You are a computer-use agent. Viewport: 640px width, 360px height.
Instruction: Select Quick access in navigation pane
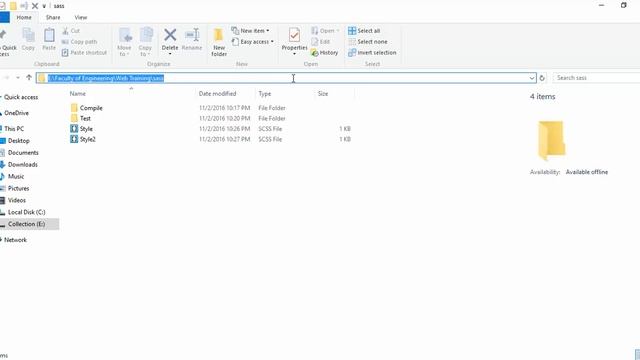pos(21,97)
